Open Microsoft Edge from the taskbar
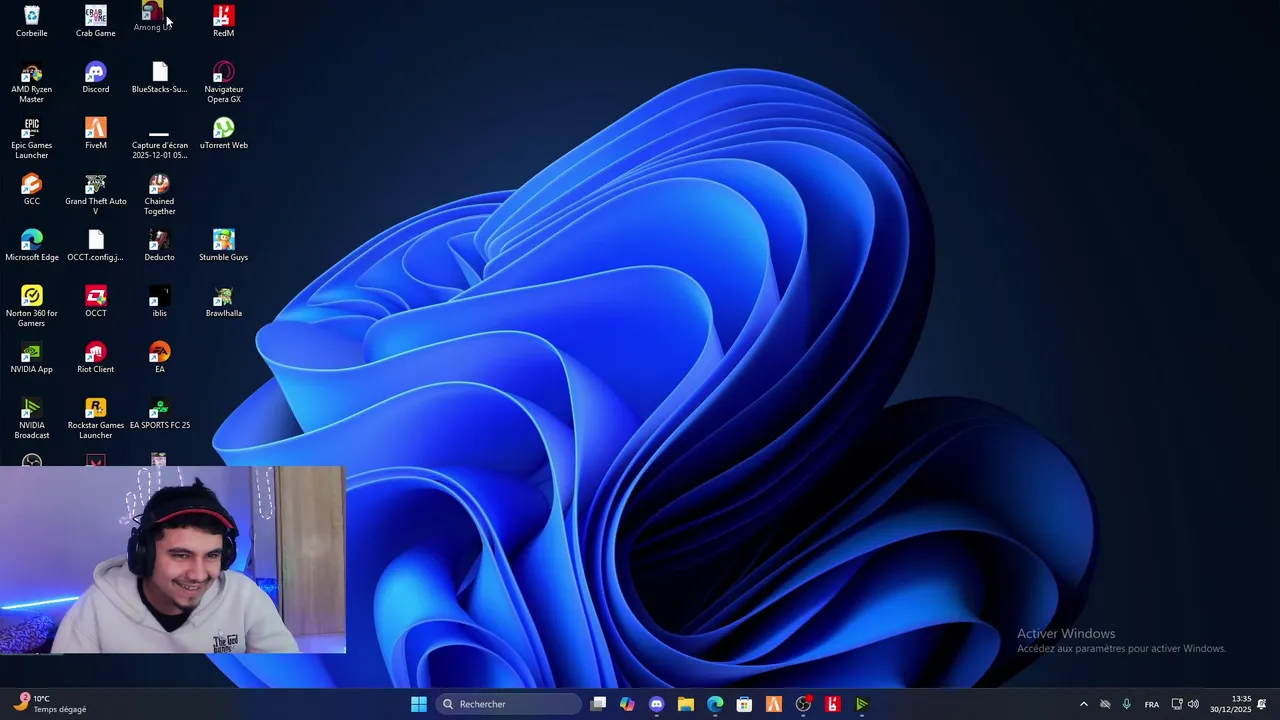This screenshot has height=720, width=1280. 715,704
